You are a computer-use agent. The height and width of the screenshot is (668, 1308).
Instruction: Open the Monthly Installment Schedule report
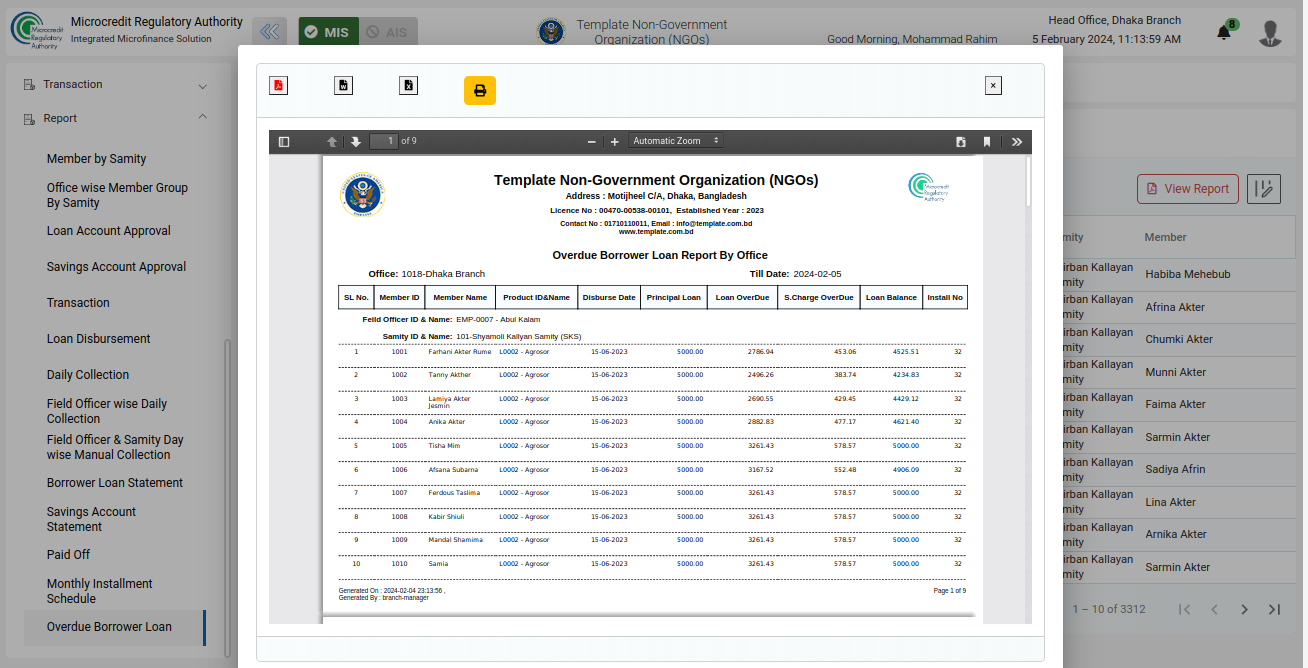[100, 591]
